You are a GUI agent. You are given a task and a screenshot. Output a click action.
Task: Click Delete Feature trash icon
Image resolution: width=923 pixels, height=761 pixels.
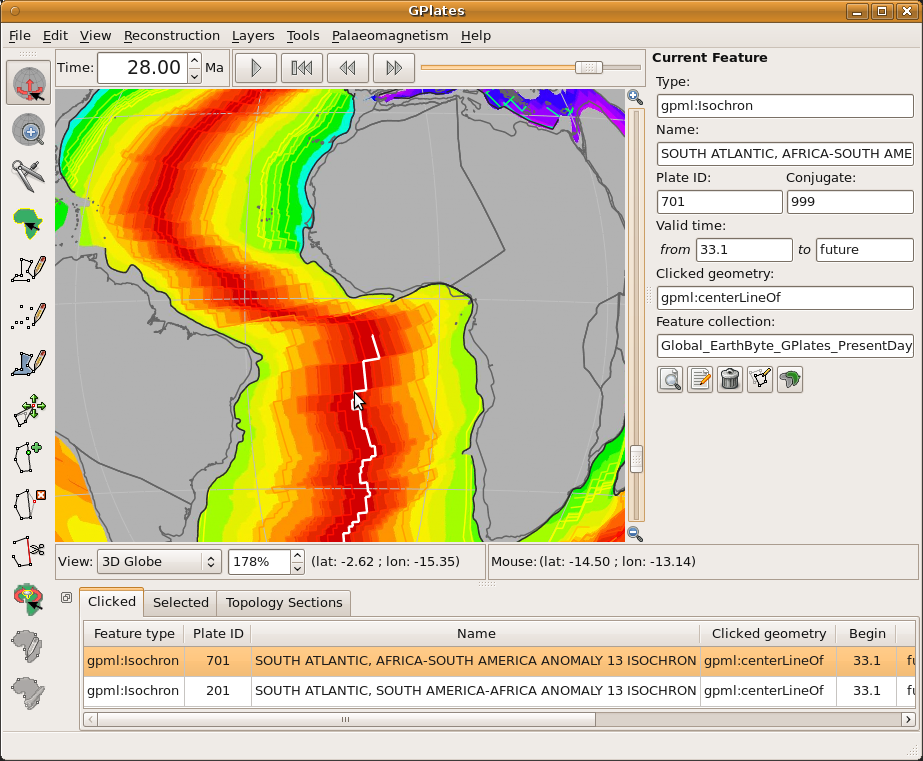coord(730,380)
